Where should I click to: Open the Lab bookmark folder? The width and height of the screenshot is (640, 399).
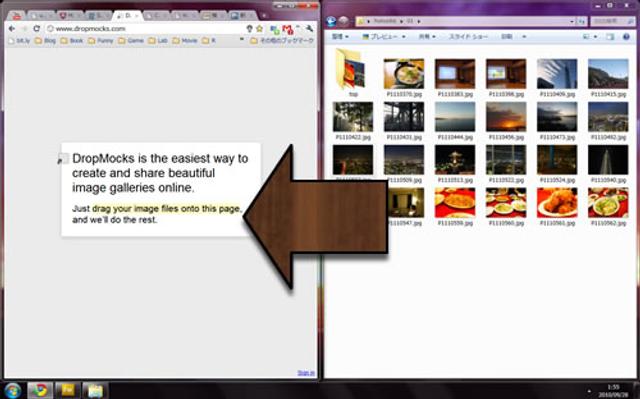(x=158, y=41)
